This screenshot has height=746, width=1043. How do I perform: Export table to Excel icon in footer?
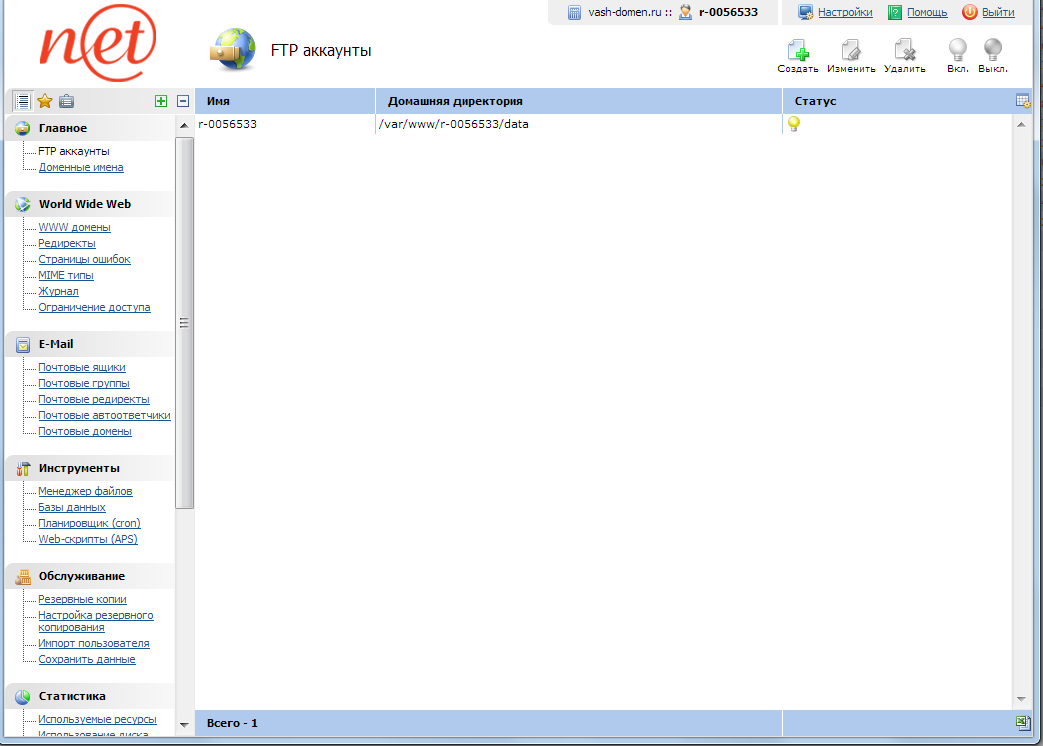[x=1022, y=722]
